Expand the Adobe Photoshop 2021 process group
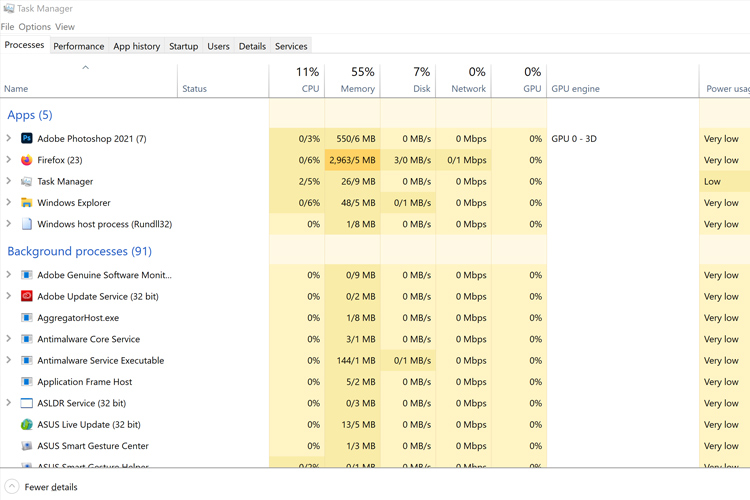This screenshot has width=750, height=500. (9, 138)
